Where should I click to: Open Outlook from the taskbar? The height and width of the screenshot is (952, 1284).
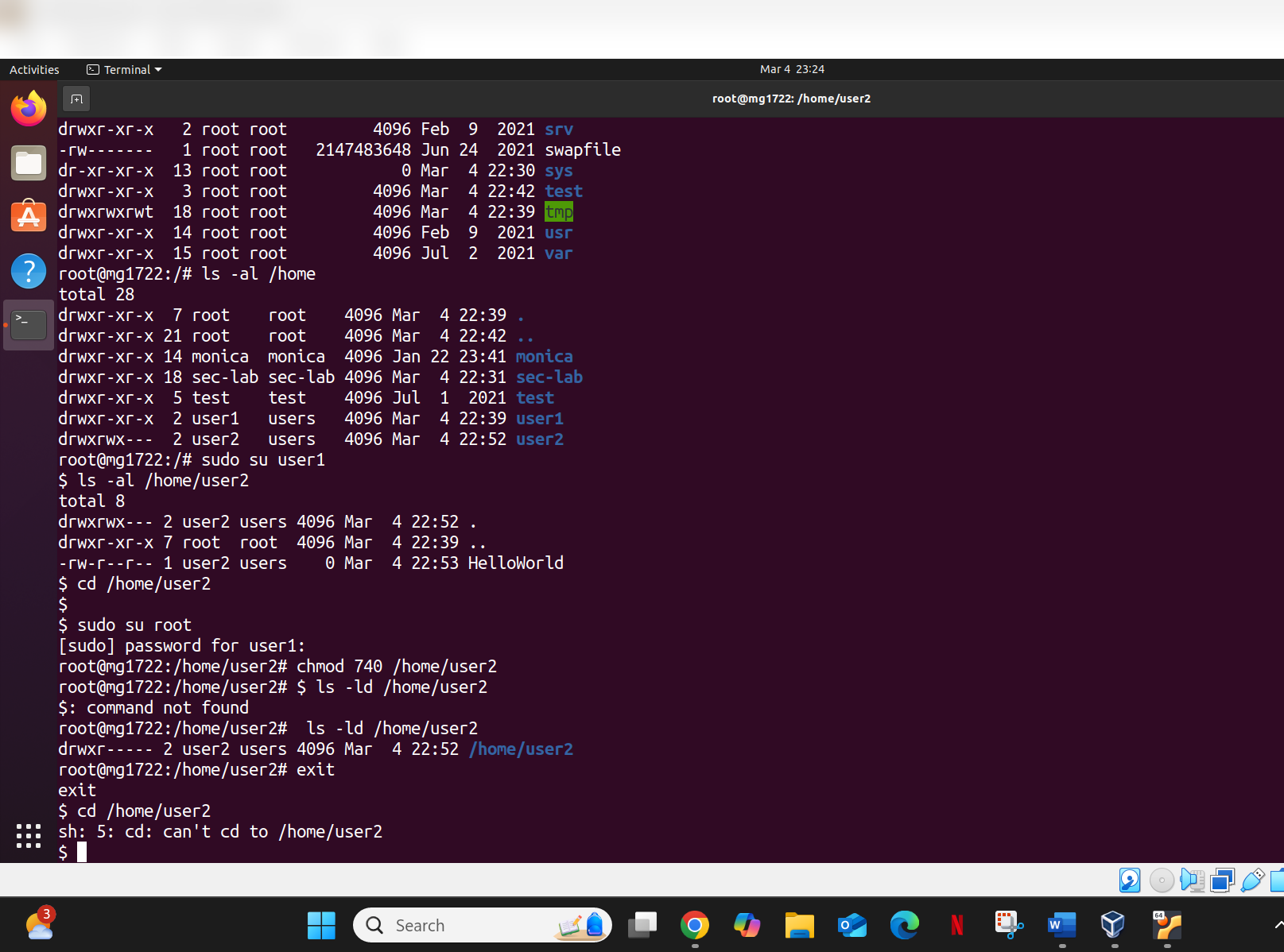pos(851,925)
